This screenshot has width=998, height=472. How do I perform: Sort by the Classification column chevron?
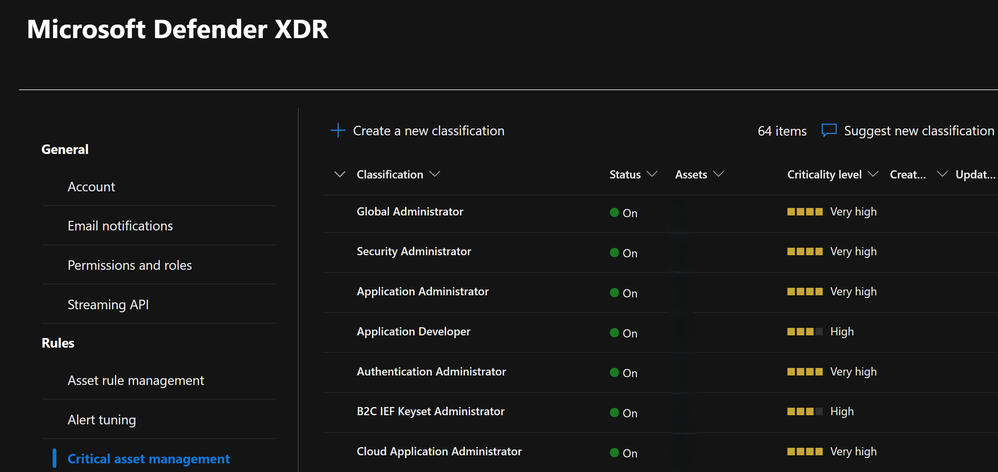coord(435,174)
